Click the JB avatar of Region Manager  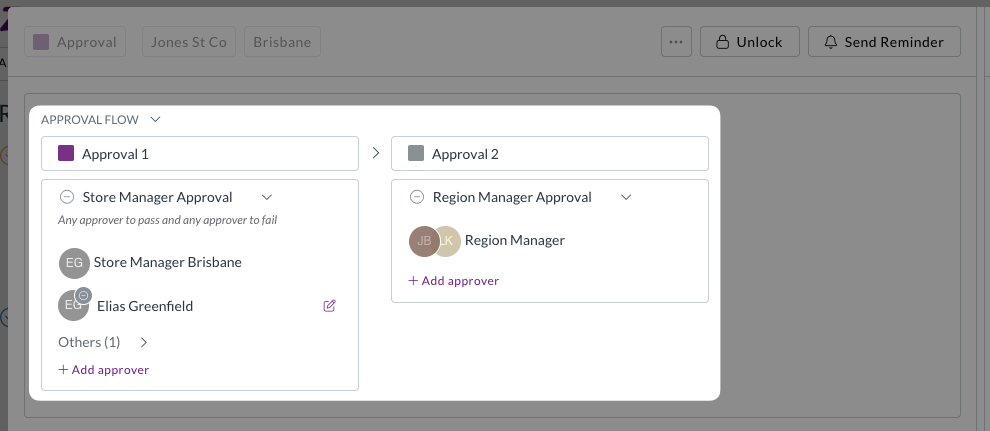tap(423, 241)
